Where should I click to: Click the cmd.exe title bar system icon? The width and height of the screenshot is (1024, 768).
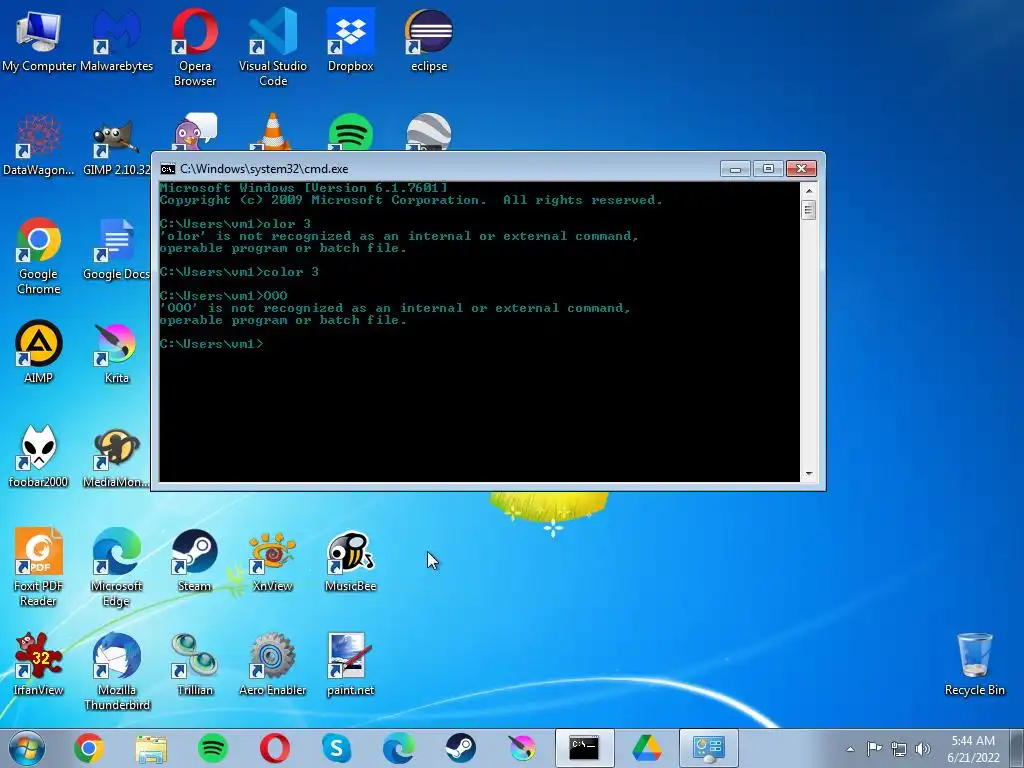pos(168,169)
